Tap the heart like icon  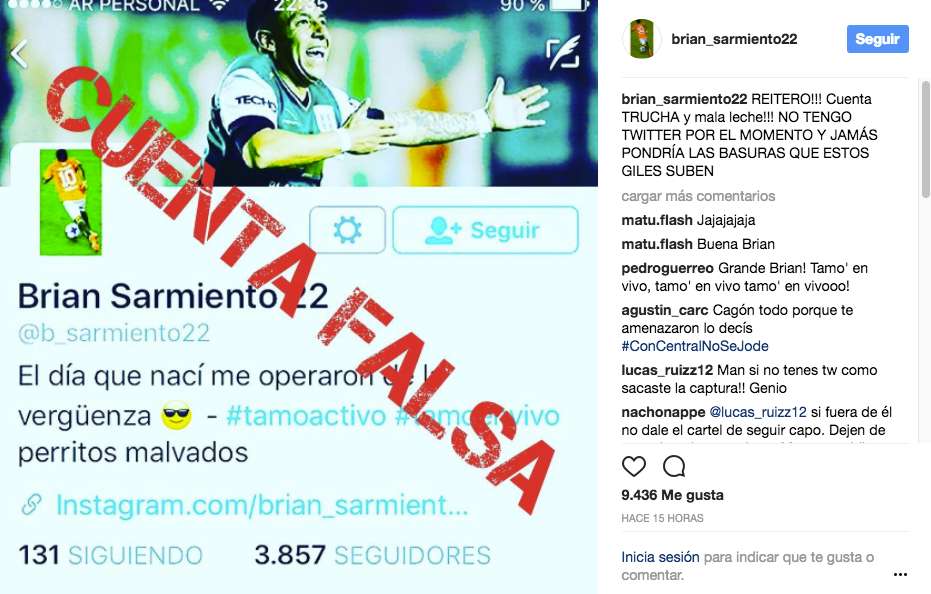point(634,466)
